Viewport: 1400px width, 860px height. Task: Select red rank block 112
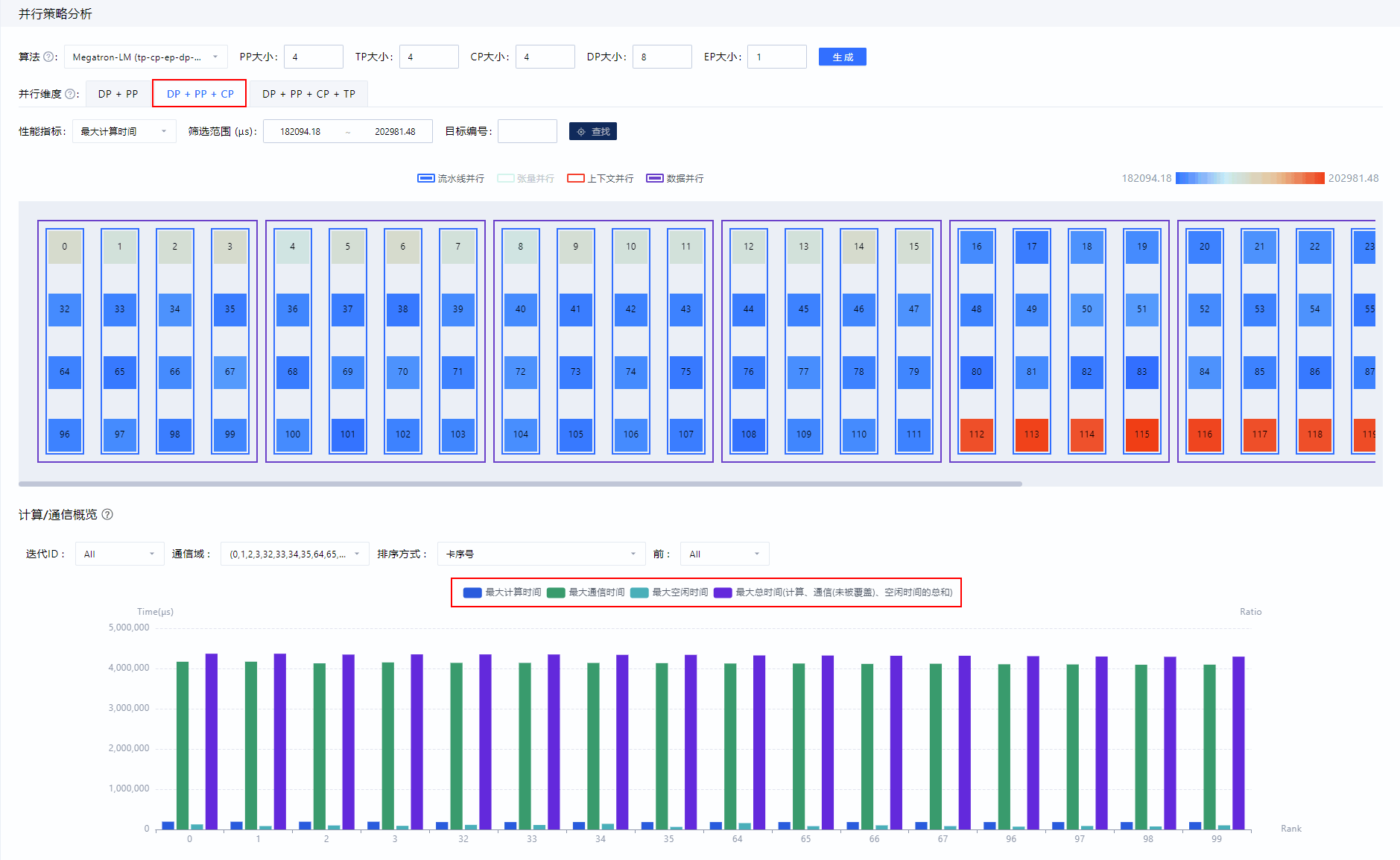[x=977, y=434]
